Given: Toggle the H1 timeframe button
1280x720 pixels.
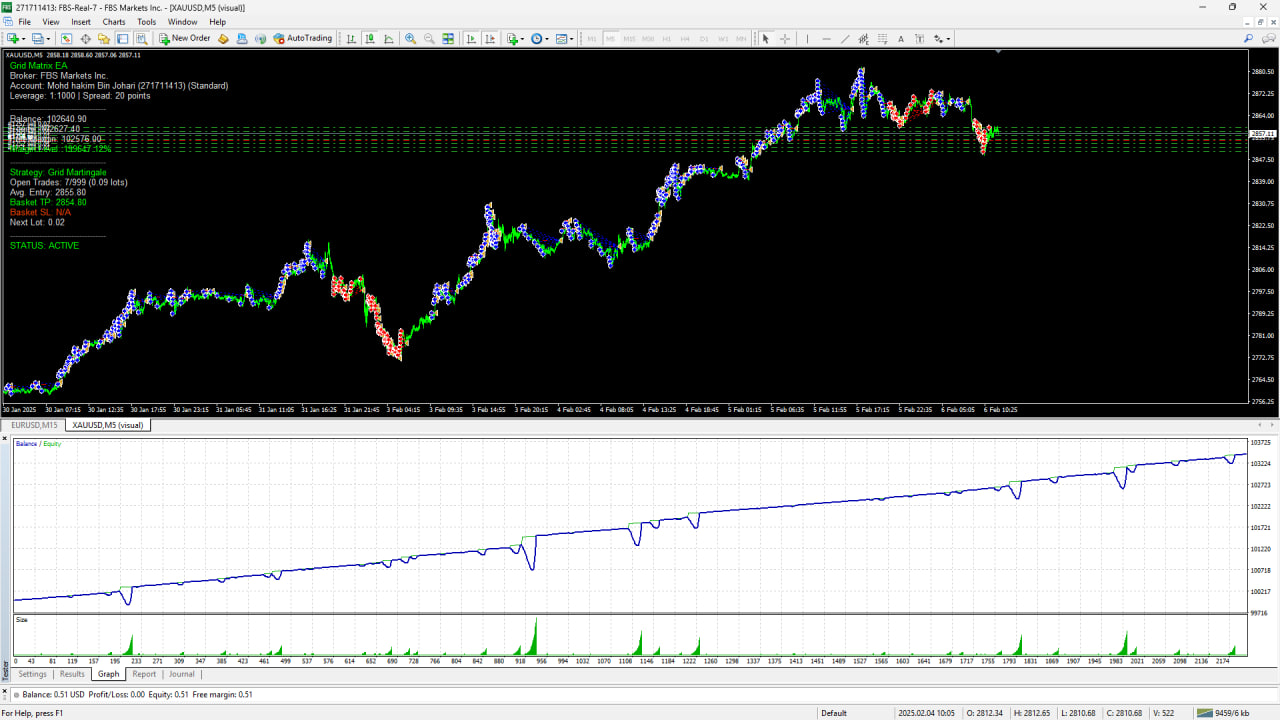Looking at the screenshot, I should pyautogui.click(x=667, y=39).
